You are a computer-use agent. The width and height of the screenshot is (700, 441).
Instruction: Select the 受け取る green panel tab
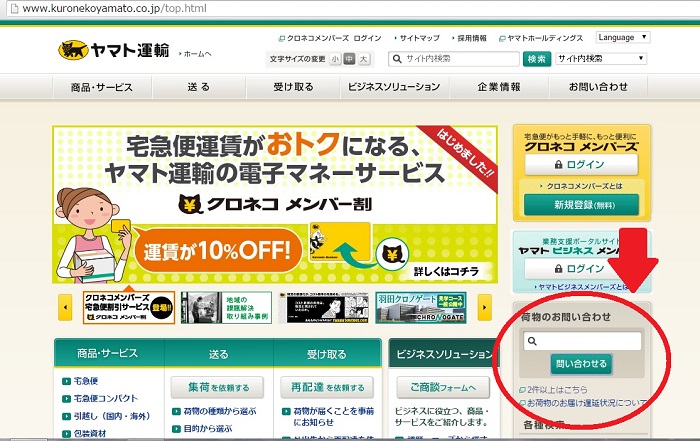(x=327, y=354)
